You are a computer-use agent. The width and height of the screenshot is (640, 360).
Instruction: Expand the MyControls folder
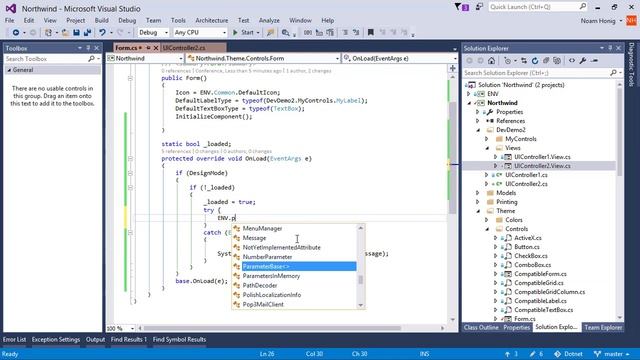click(x=487, y=139)
